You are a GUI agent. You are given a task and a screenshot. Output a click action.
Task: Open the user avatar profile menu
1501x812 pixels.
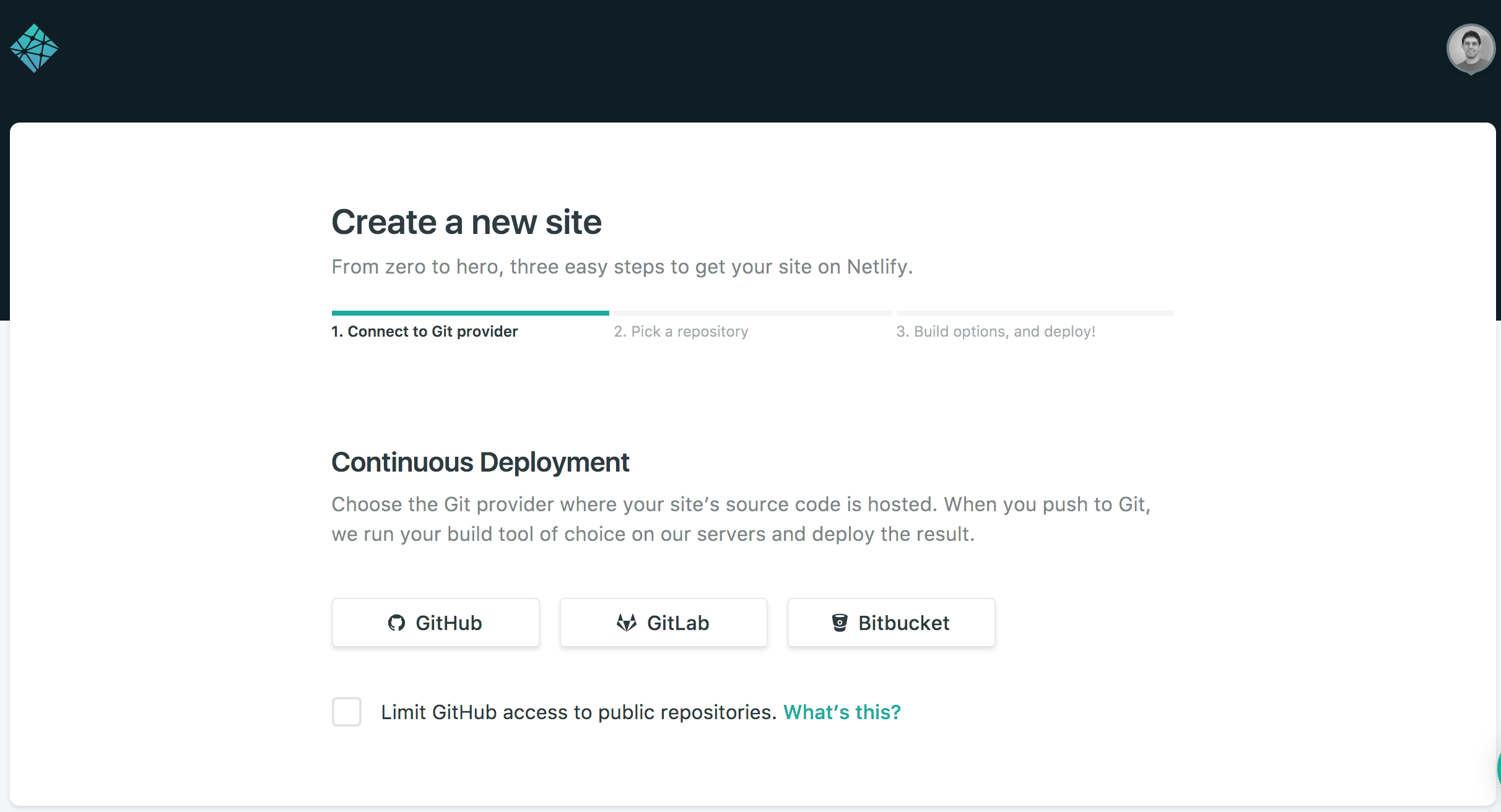pos(1470,48)
